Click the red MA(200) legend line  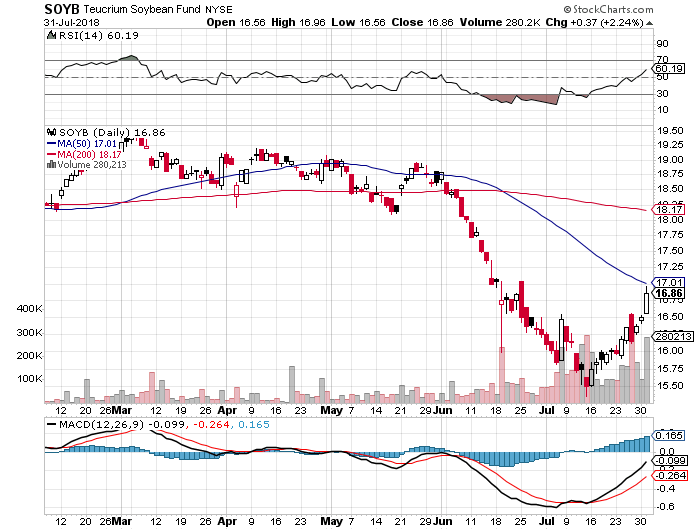click(x=52, y=154)
